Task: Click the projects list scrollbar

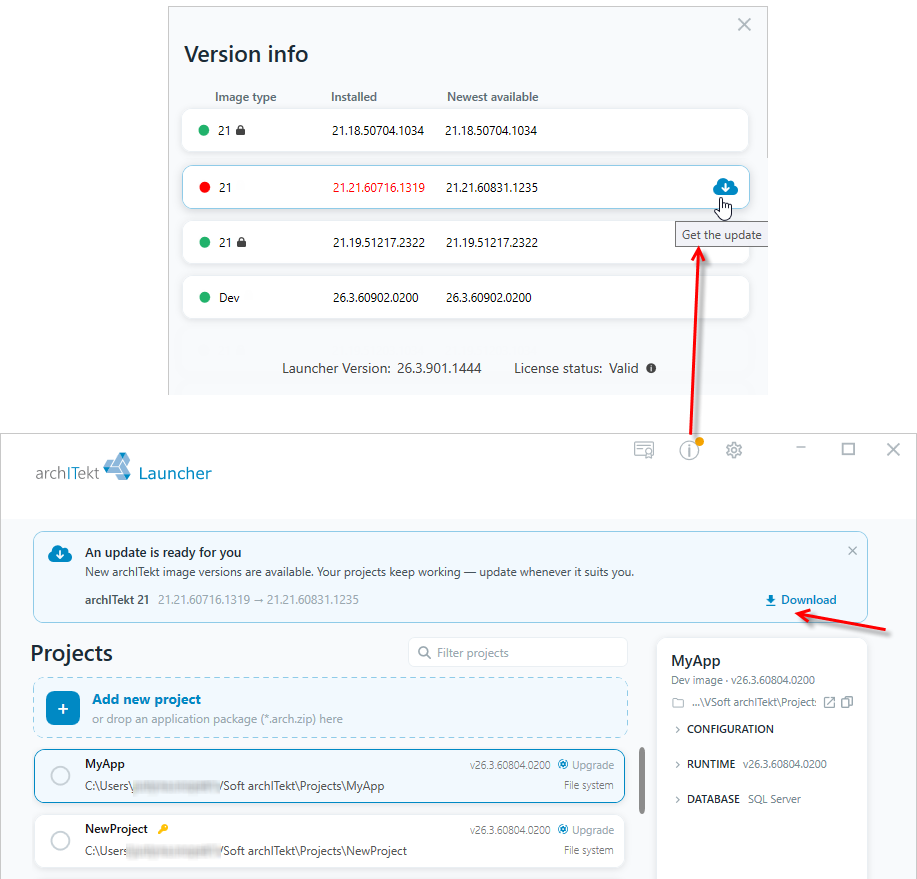Action: point(642,781)
